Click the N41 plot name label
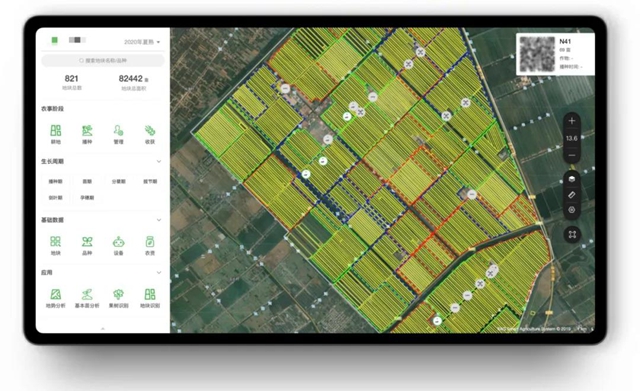The width and height of the screenshot is (640, 391). 565,42
